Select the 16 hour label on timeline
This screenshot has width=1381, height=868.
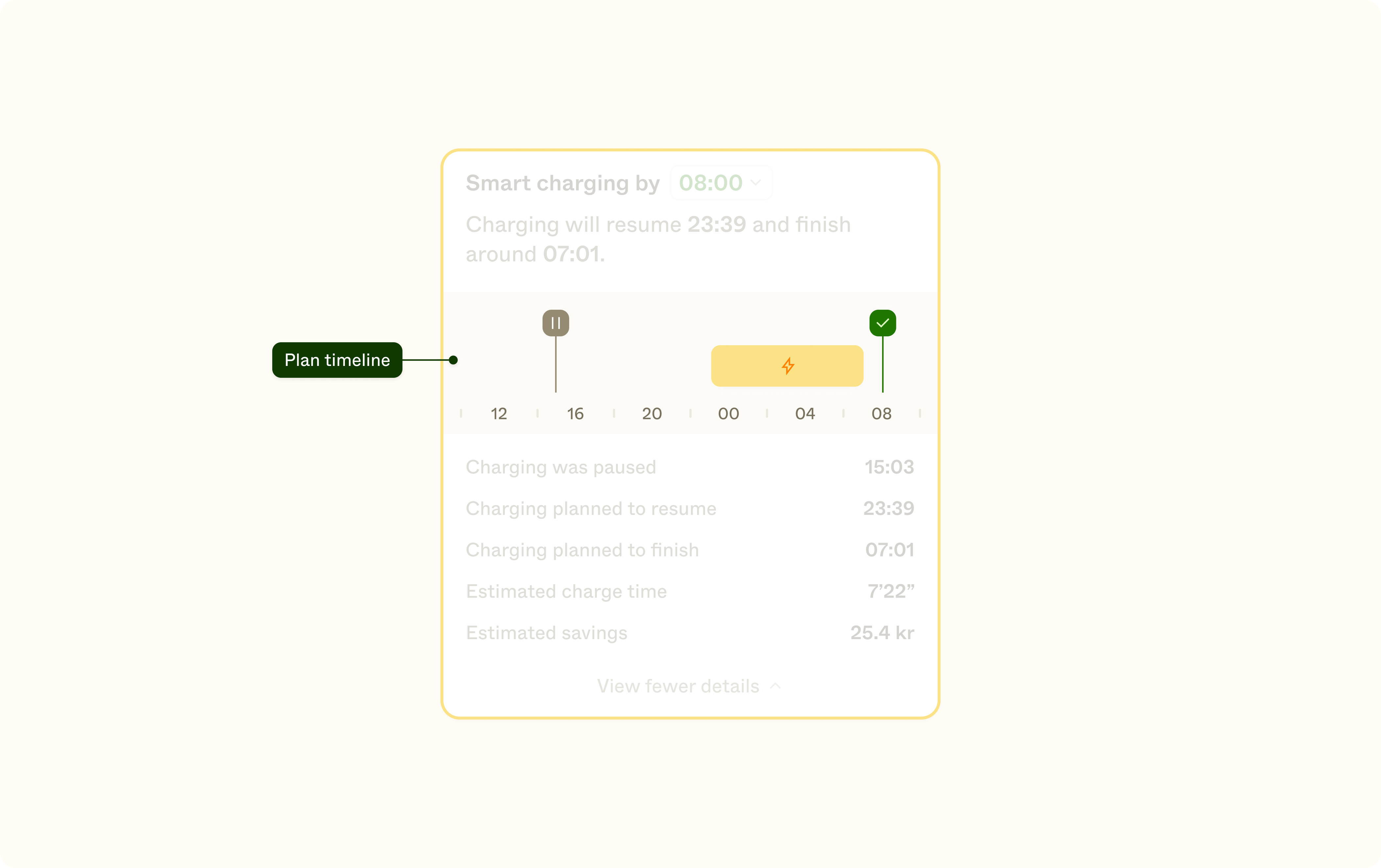pos(575,413)
